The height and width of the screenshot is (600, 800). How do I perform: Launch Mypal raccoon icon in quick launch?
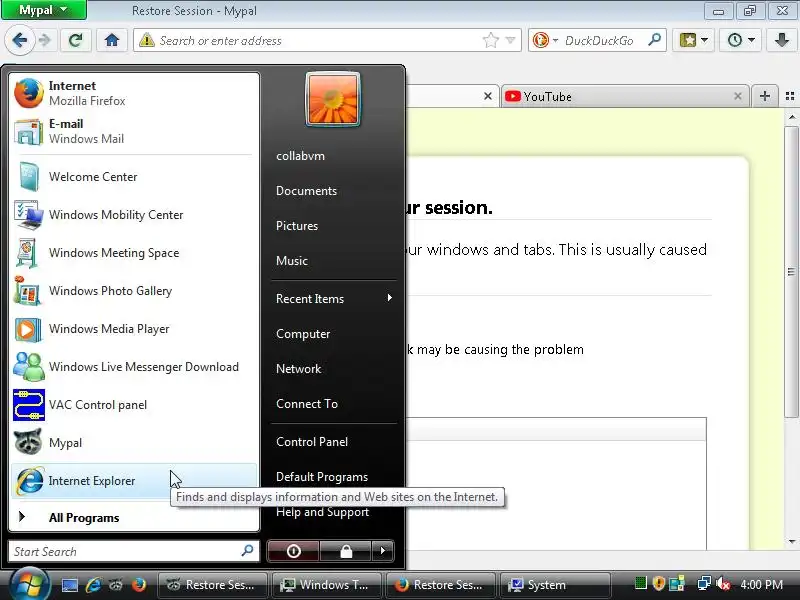point(116,585)
